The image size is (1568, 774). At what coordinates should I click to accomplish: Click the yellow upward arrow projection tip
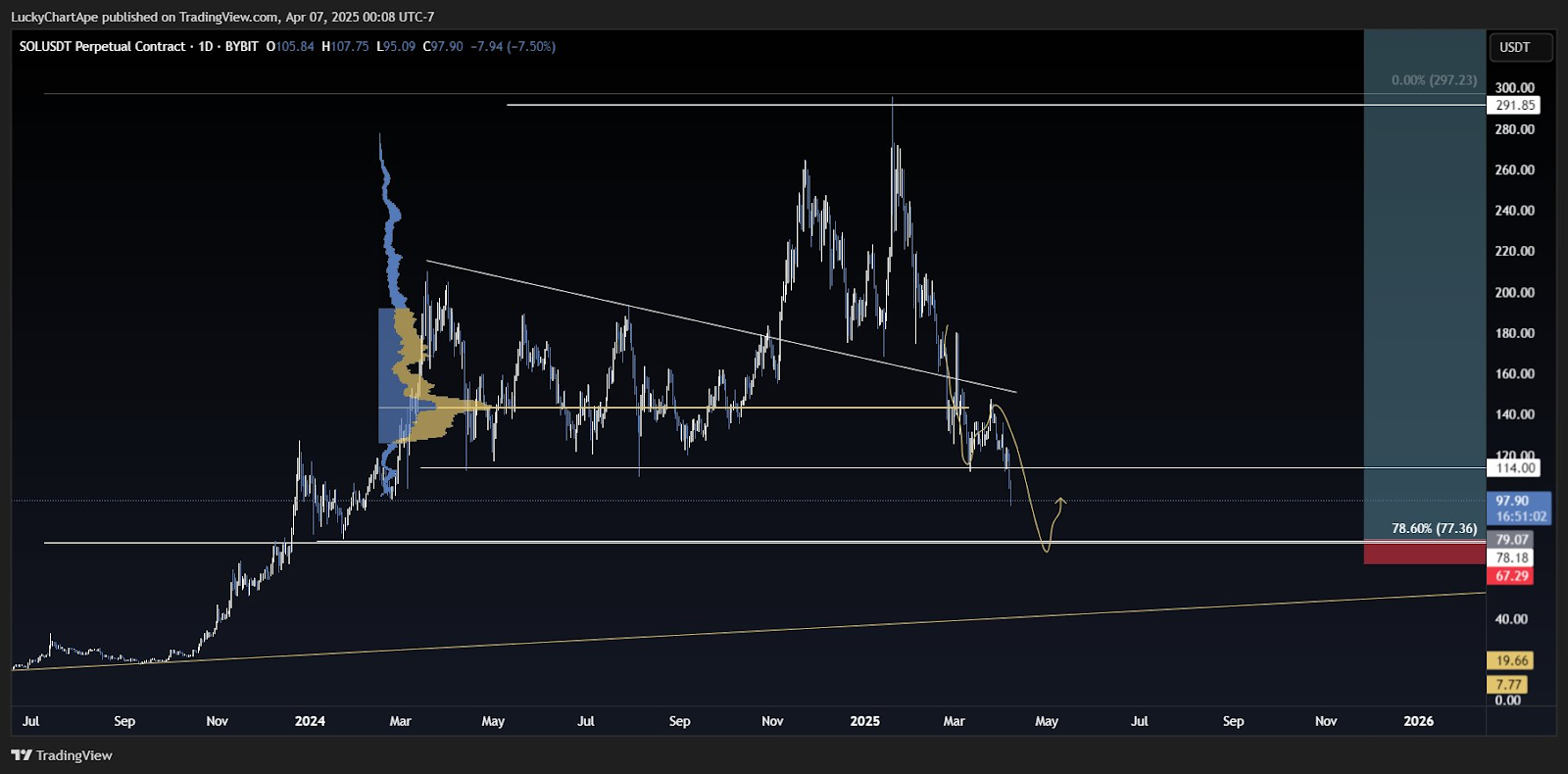click(x=1060, y=502)
